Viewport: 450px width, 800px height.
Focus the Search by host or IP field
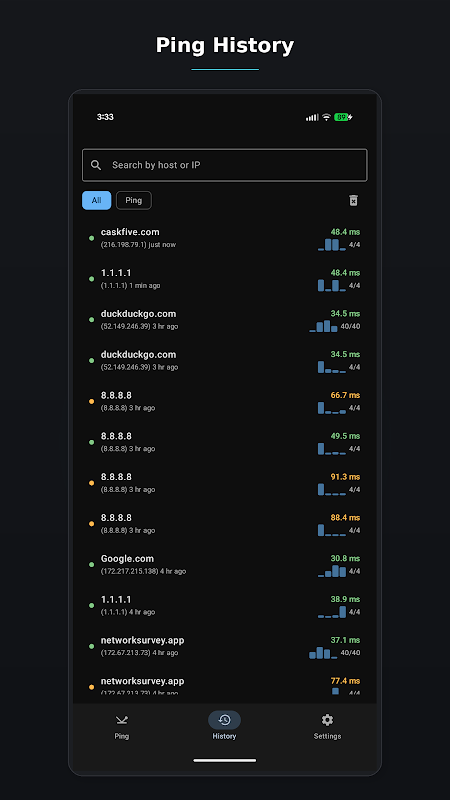point(224,165)
